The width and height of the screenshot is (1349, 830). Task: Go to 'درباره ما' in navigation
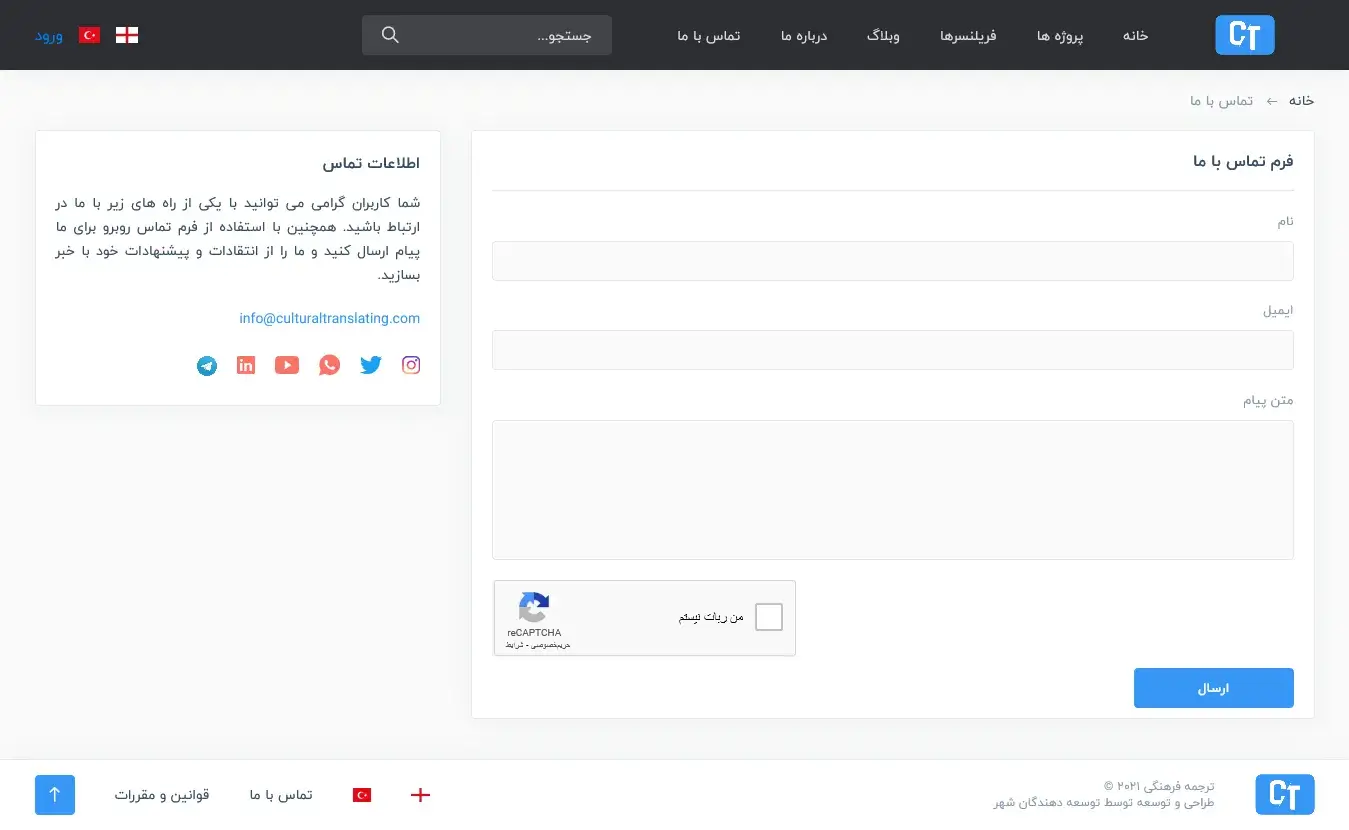pos(804,35)
